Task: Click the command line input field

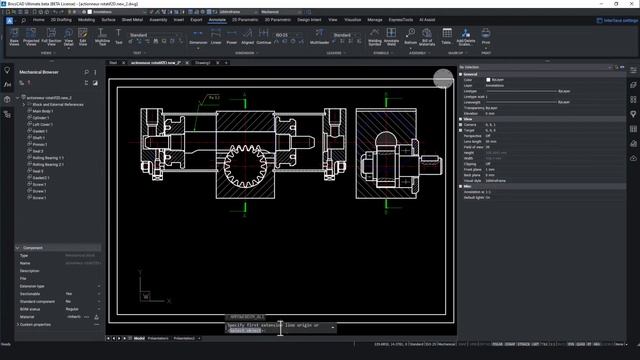Action: click(x=280, y=328)
